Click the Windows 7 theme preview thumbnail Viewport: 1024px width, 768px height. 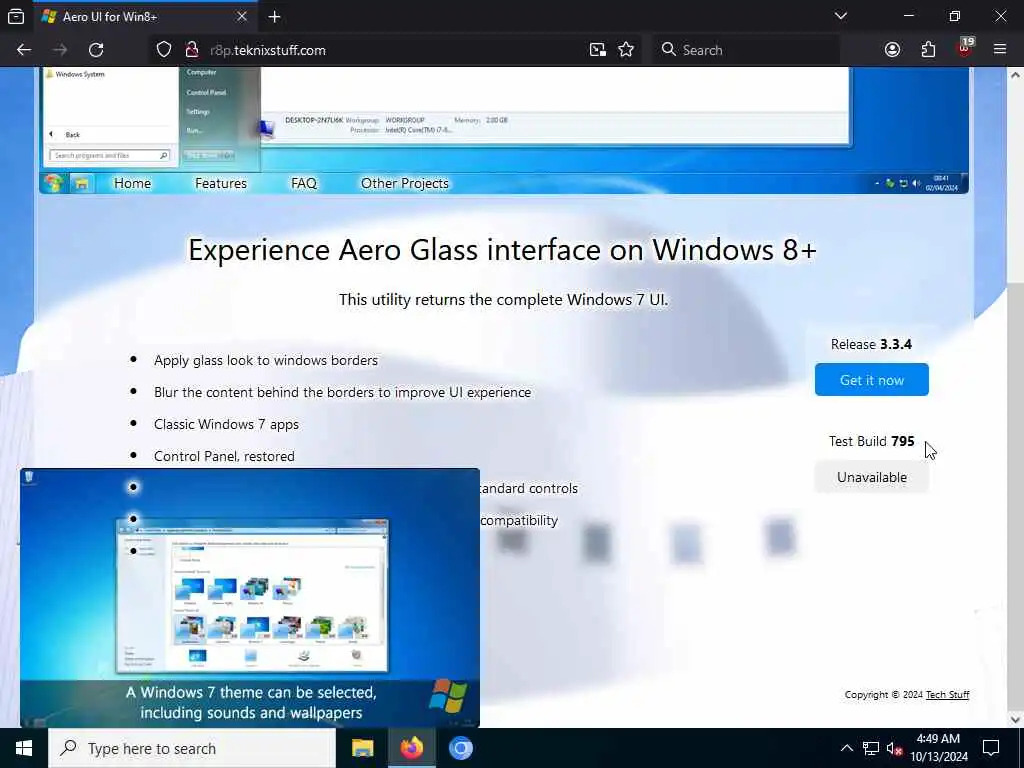pos(250,598)
